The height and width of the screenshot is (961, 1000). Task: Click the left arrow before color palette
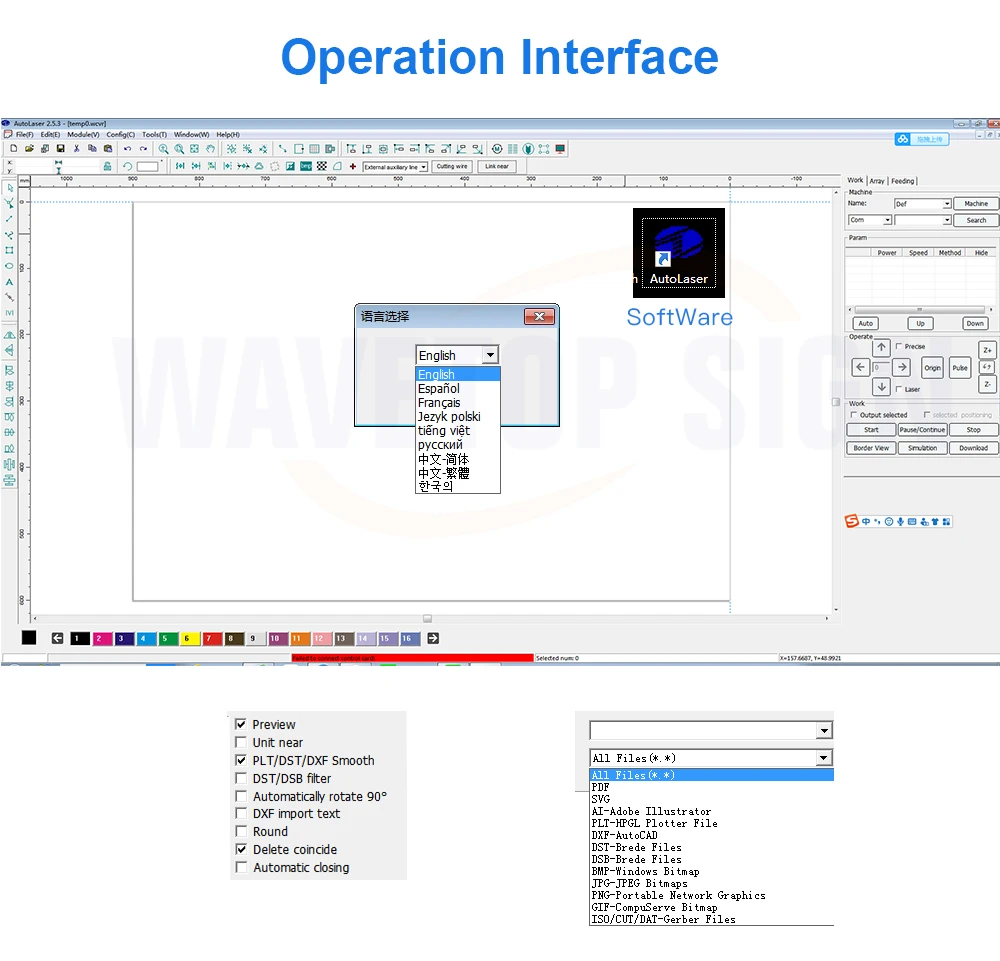point(57,638)
